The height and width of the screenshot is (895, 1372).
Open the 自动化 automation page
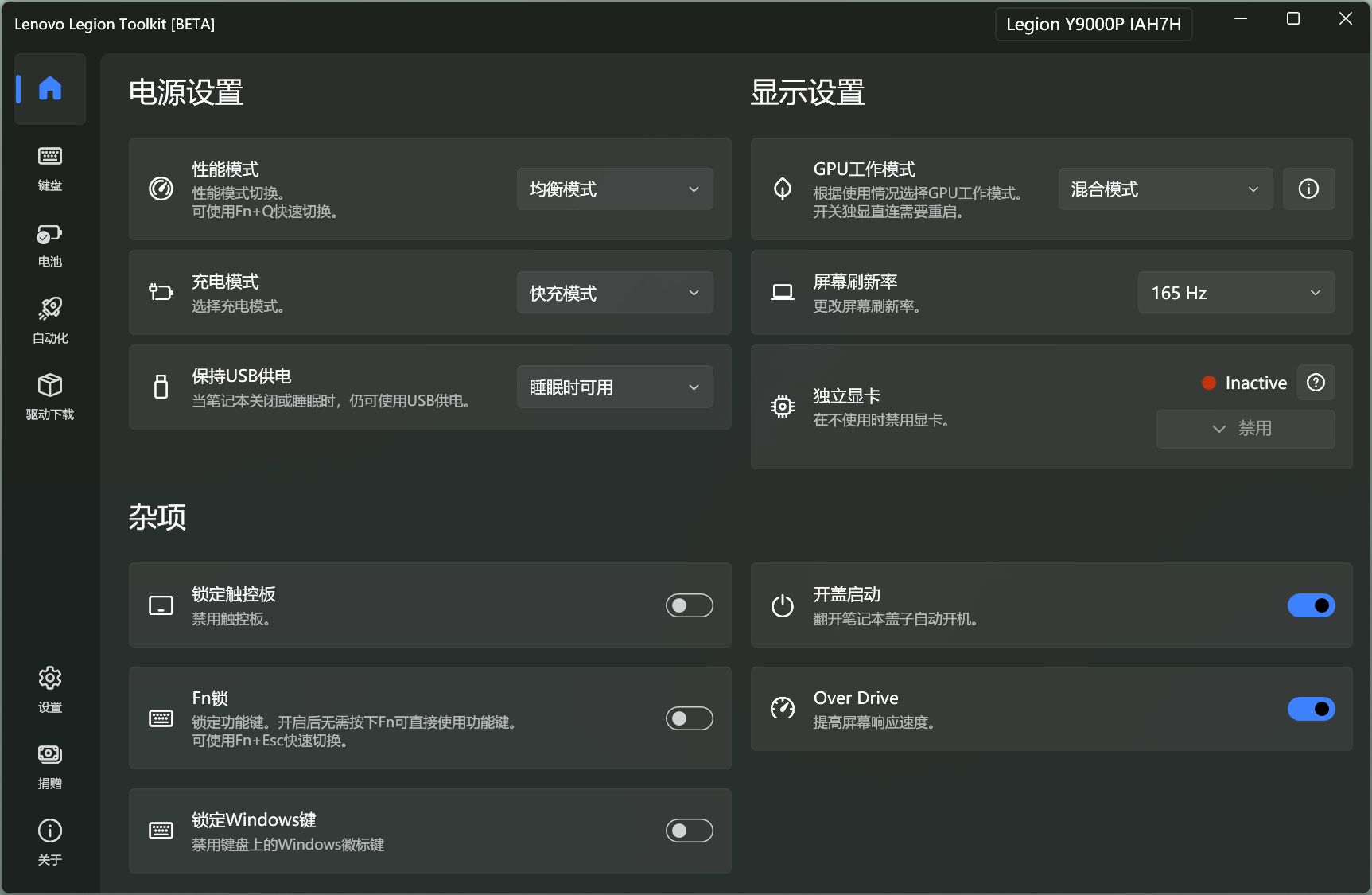[x=50, y=321]
